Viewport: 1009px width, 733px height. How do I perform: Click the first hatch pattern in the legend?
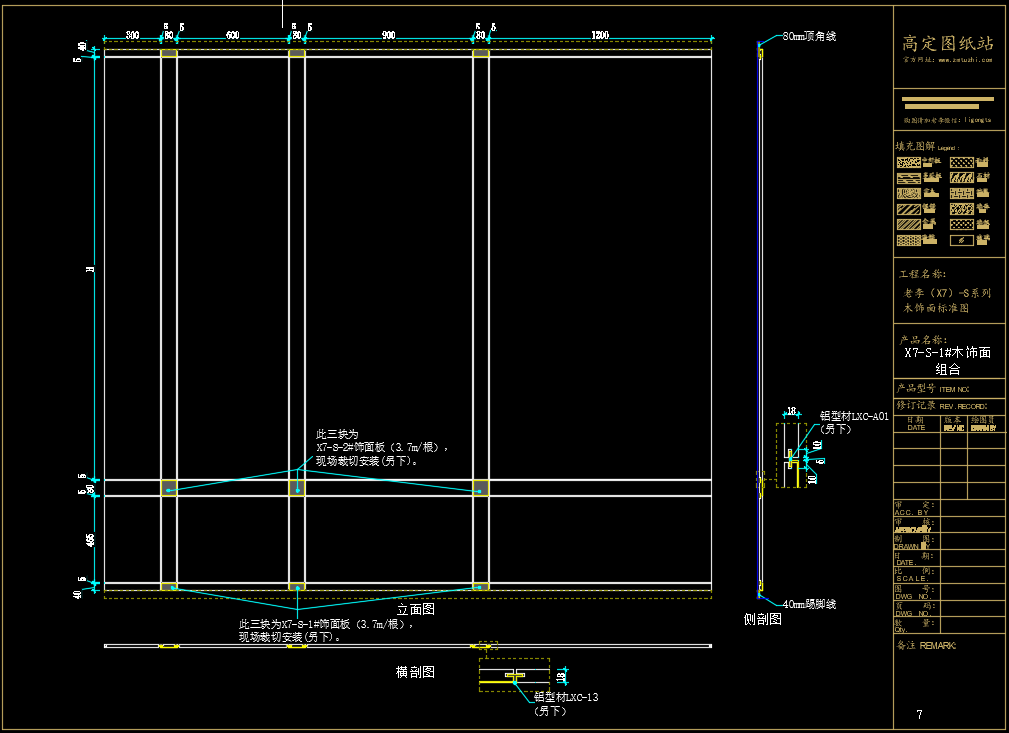tap(908, 161)
